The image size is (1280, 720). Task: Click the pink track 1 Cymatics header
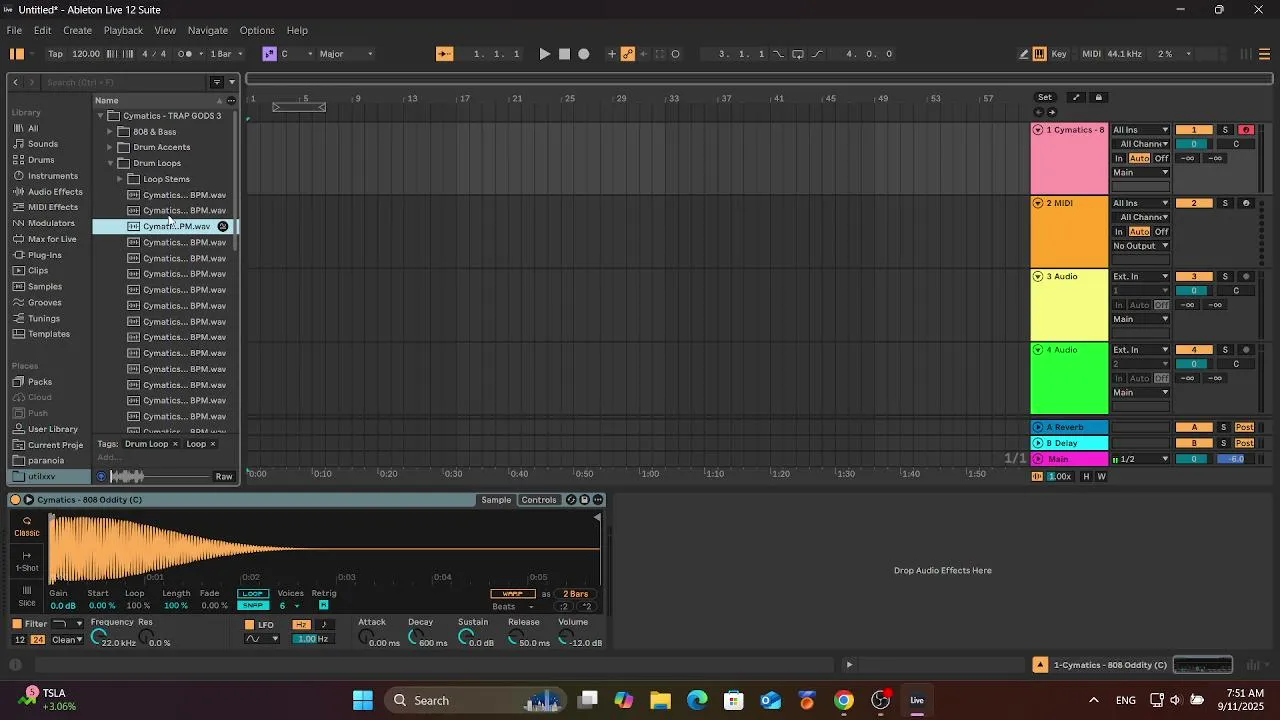pyautogui.click(x=1069, y=159)
